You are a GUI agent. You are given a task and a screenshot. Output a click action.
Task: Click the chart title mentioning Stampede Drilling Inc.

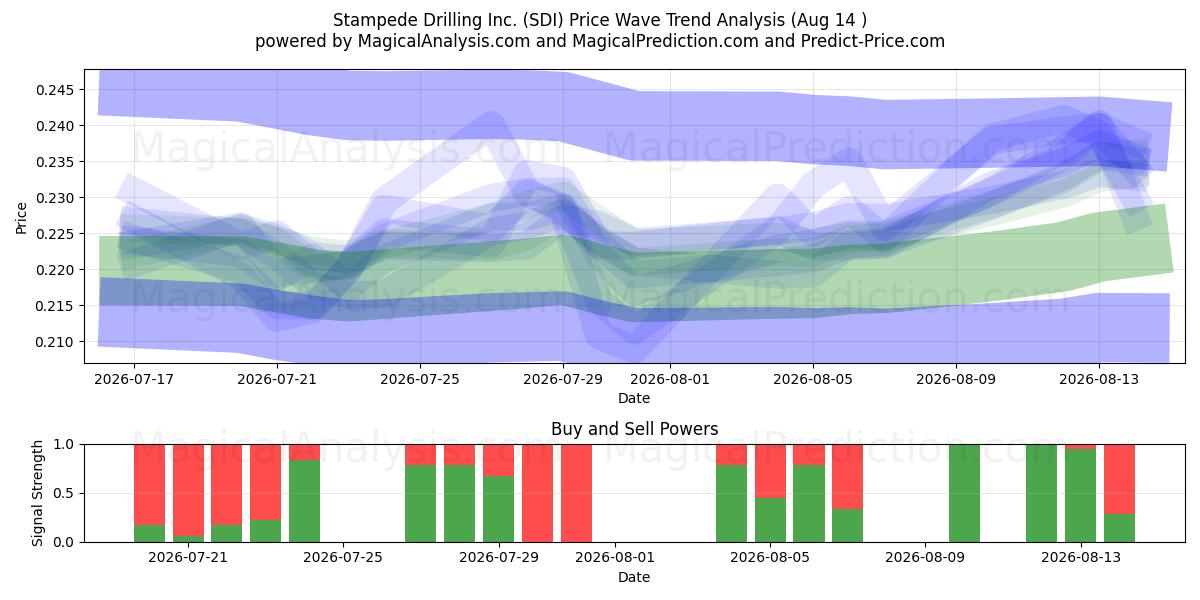point(600,19)
